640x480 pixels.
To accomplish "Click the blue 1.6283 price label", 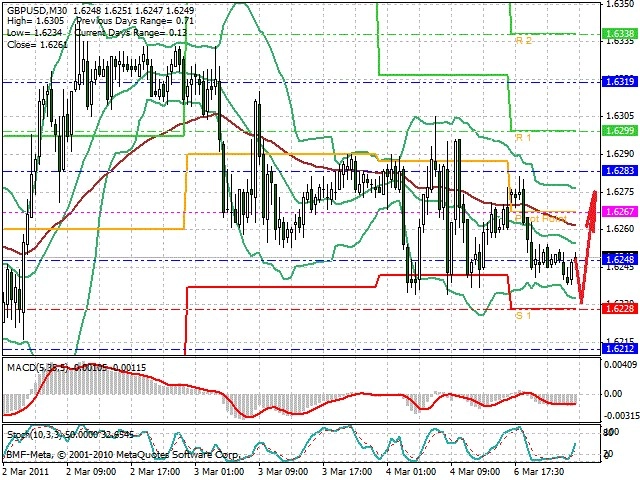I will tap(620, 170).
